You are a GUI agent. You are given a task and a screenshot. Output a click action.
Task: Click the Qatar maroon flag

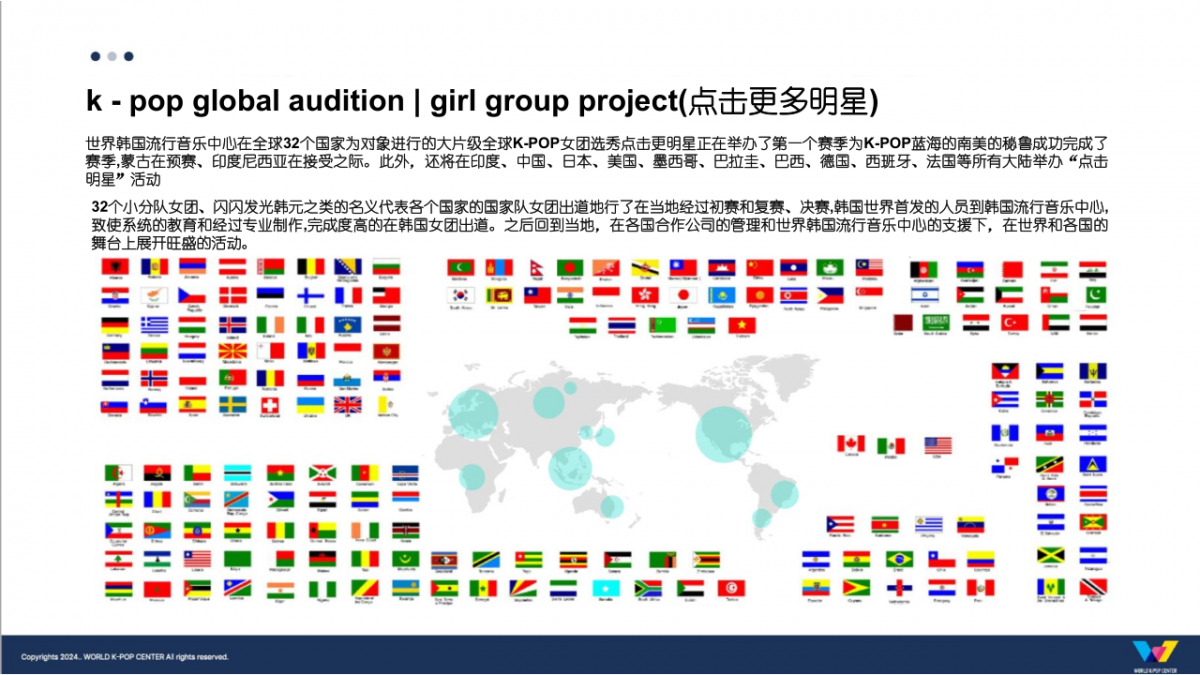[903, 322]
